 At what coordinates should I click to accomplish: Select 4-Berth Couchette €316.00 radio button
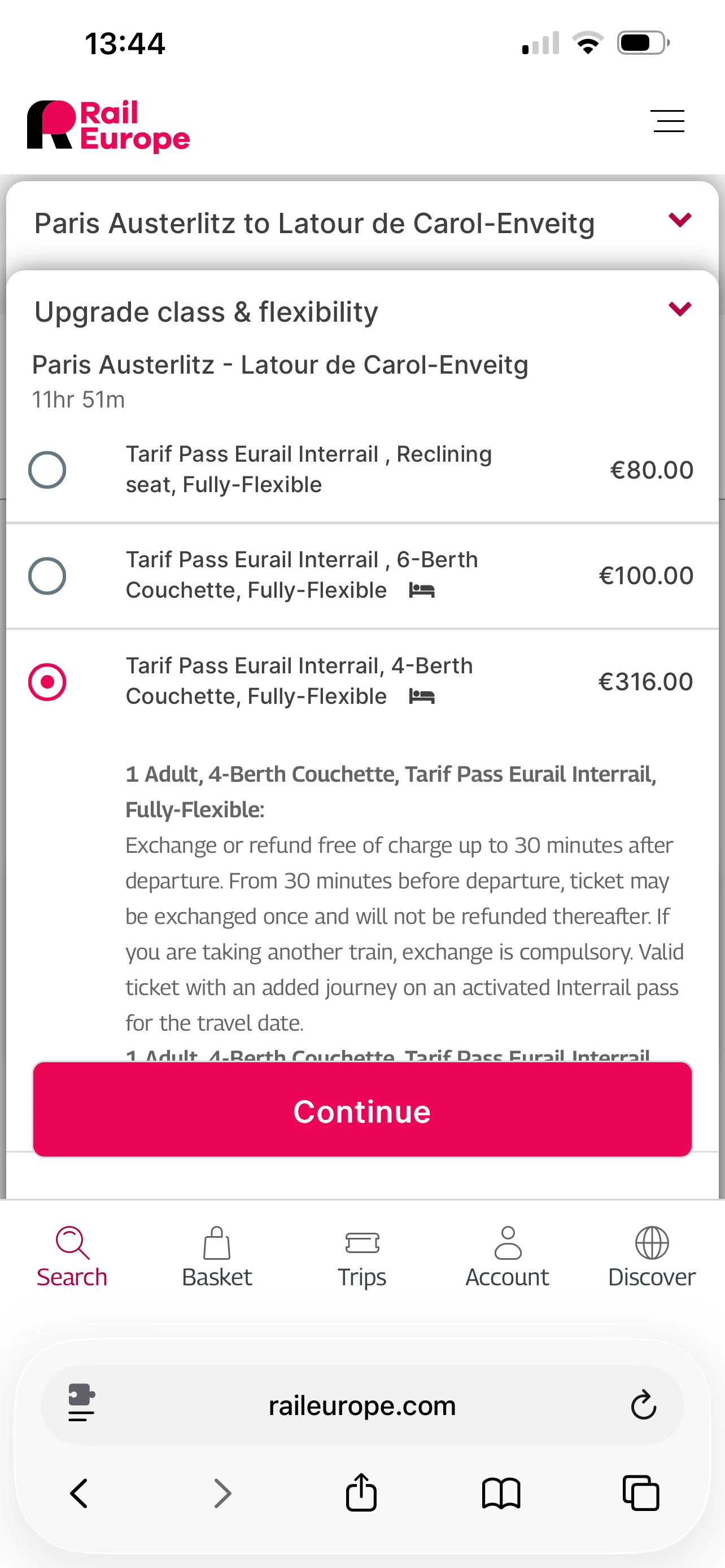click(x=47, y=682)
